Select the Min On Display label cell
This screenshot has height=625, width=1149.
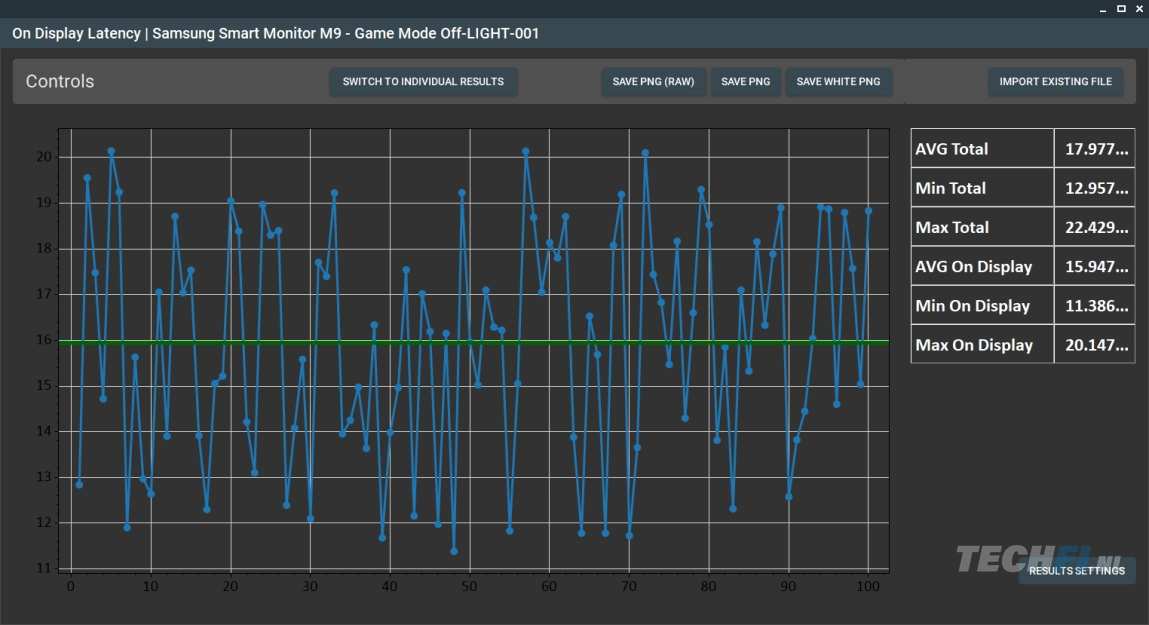click(982, 306)
